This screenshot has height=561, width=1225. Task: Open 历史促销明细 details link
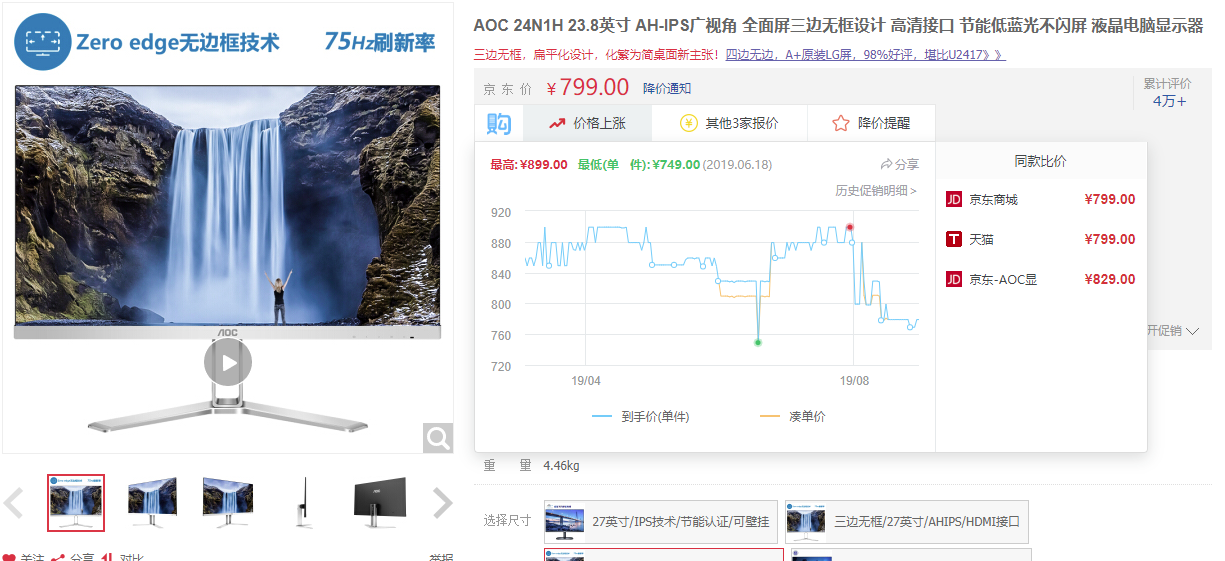876,190
